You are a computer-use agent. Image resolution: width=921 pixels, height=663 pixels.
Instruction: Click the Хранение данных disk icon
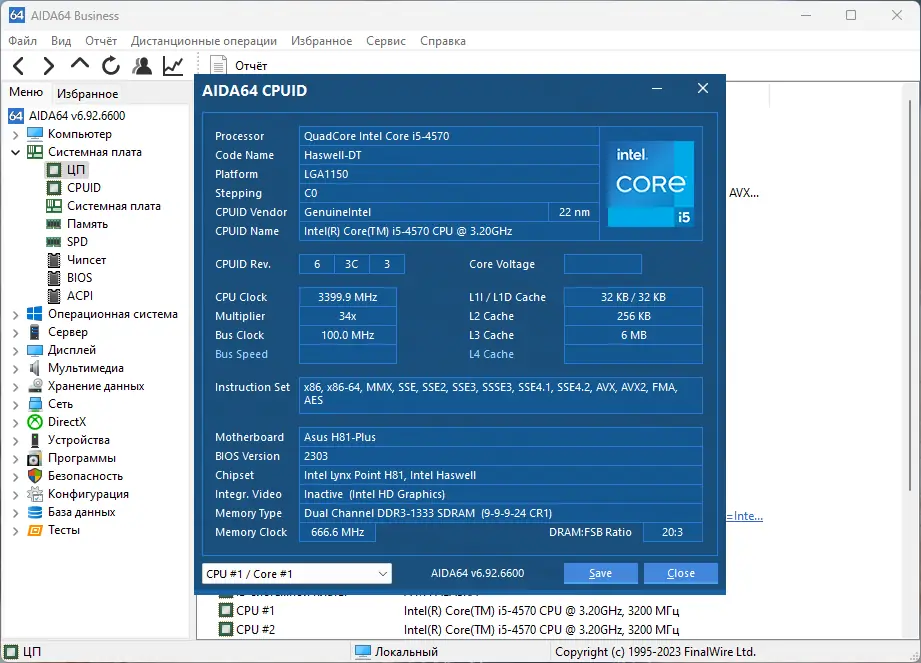click(x=35, y=386)
